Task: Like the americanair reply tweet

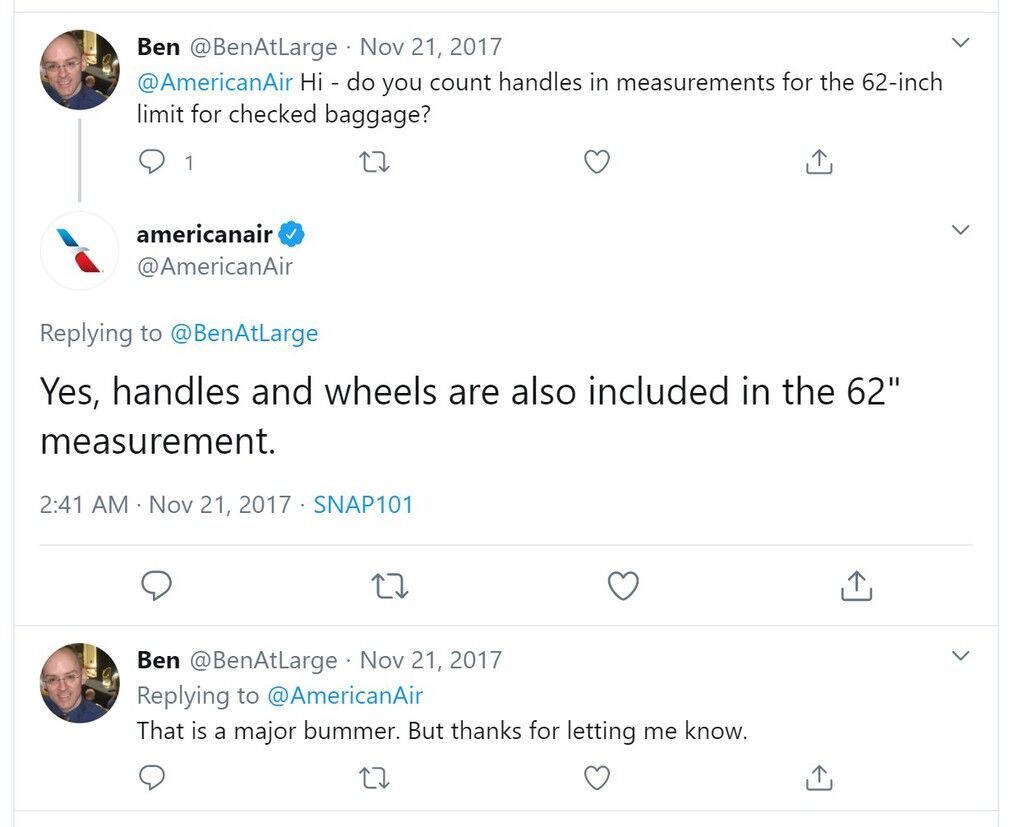Action: click(x=623, y=585)
